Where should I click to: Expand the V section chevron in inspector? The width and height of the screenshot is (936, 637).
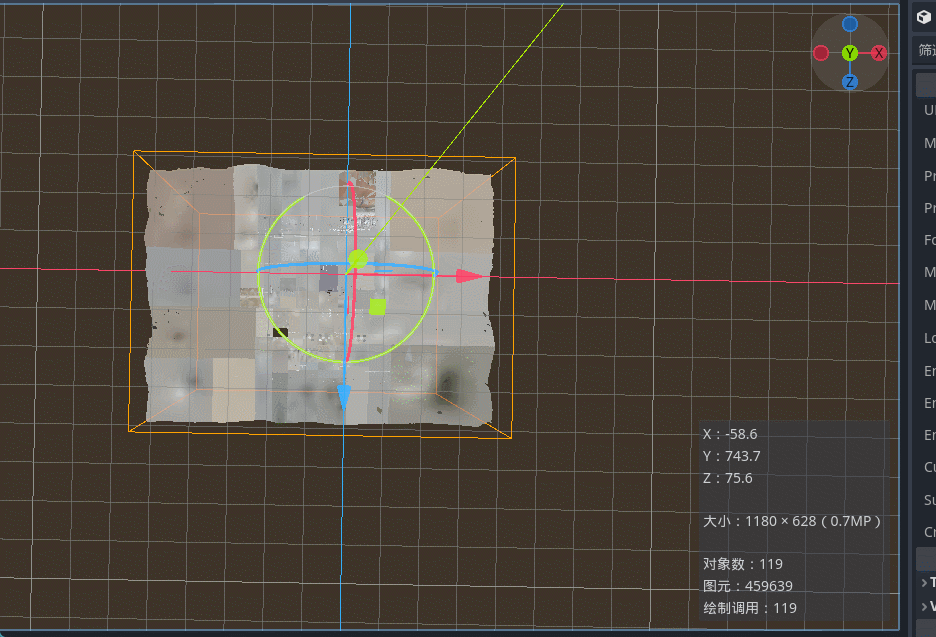pos(923,606)
